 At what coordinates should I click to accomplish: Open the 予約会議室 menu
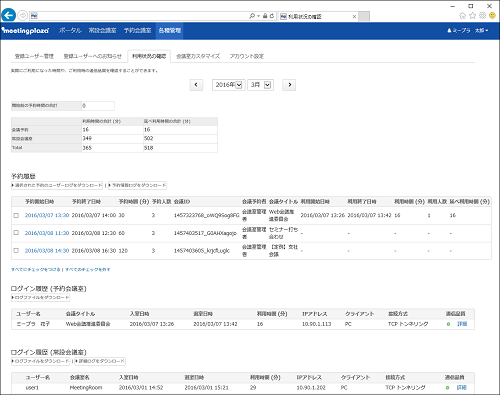pyautogui.click(x=137, y=30)
